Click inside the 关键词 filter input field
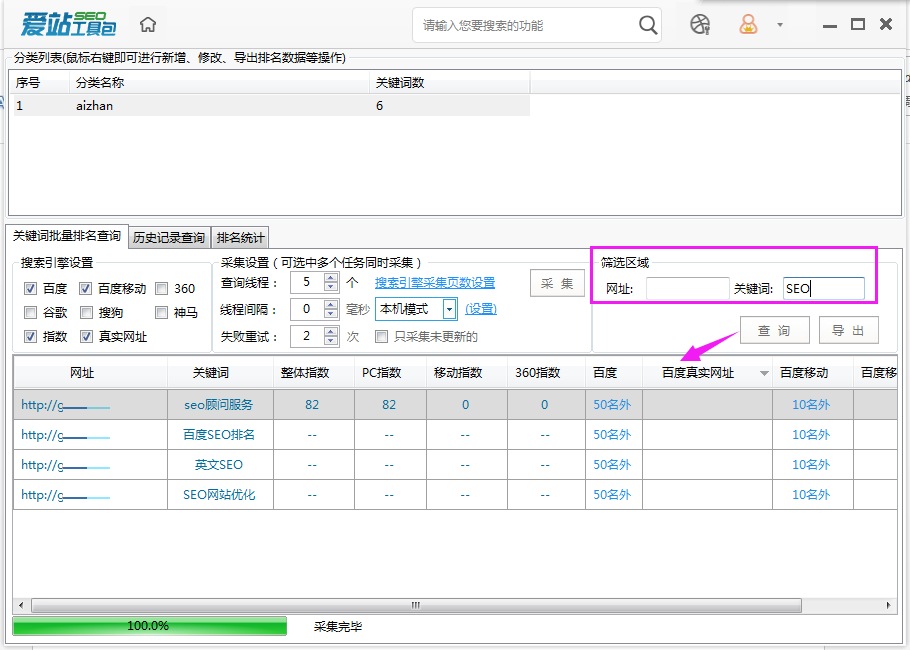This screenshot has height=650, width=910. 825,287
